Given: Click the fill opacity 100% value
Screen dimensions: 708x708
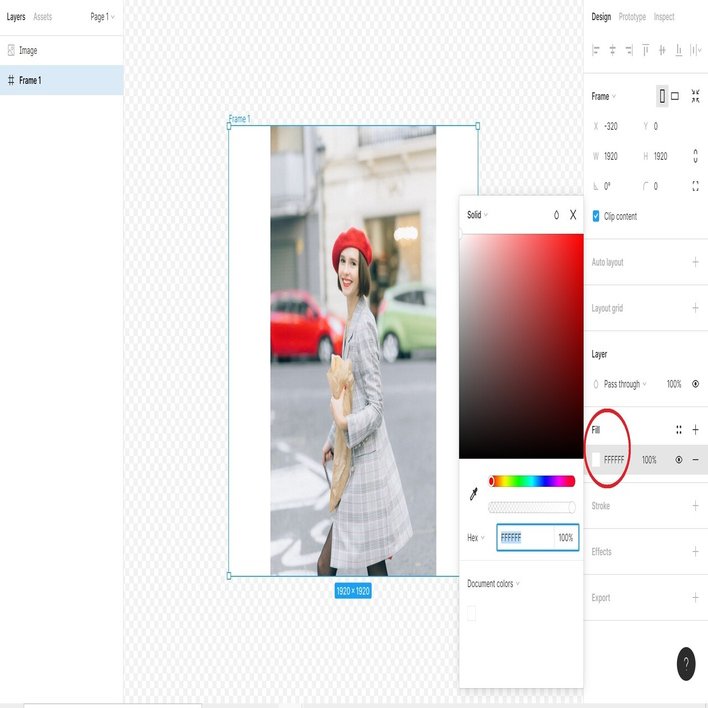Looking at the screenshot, I should (649, 460).
